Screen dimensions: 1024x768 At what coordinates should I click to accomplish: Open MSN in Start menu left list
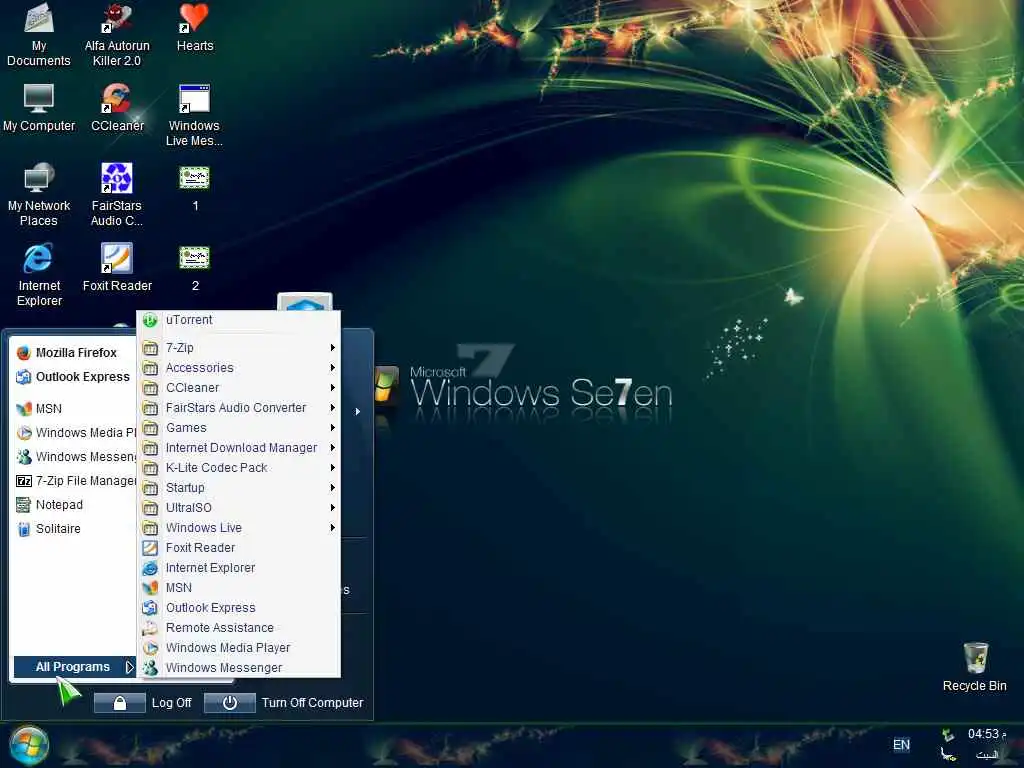click(x=72, y=409)
